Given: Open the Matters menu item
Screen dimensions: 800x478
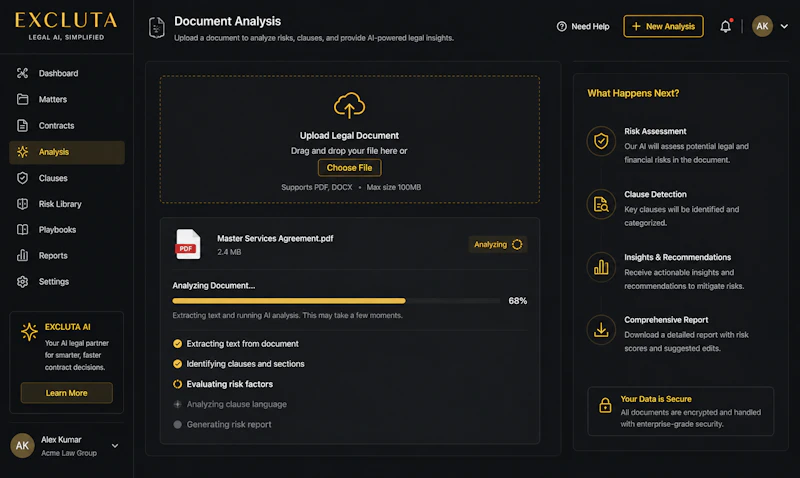Looking at the screenshot, I should click(x=67, y=99).
